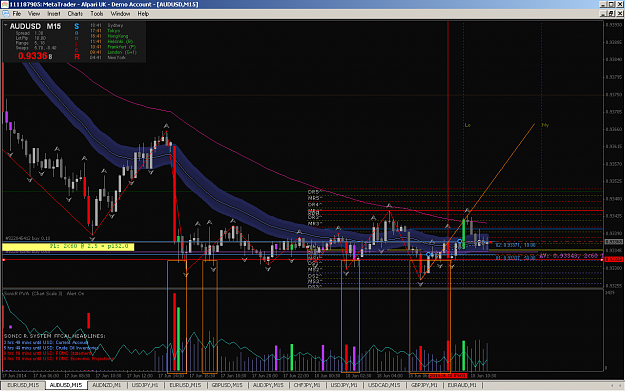
Task: Click the HongKong session clock row
Action: click(110, 36)
